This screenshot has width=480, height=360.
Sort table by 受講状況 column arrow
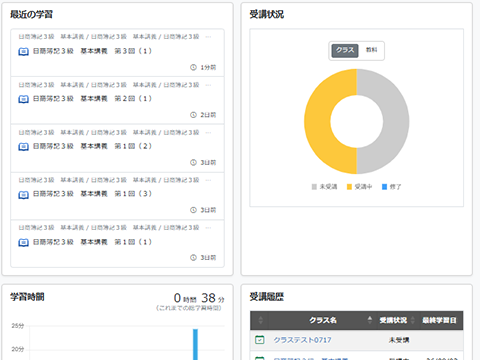[x=413, y=320]
